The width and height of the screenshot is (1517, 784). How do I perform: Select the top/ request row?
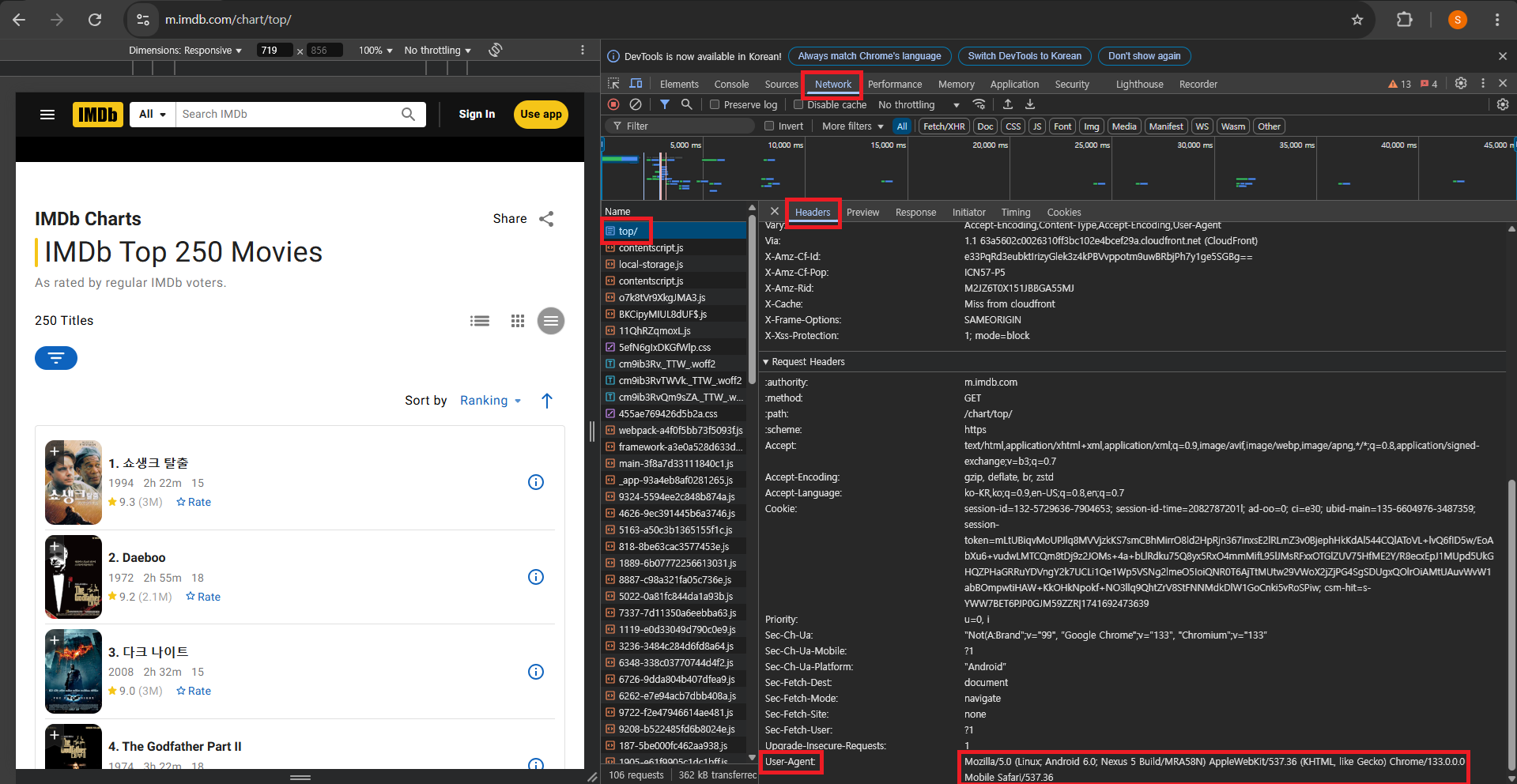674,231
